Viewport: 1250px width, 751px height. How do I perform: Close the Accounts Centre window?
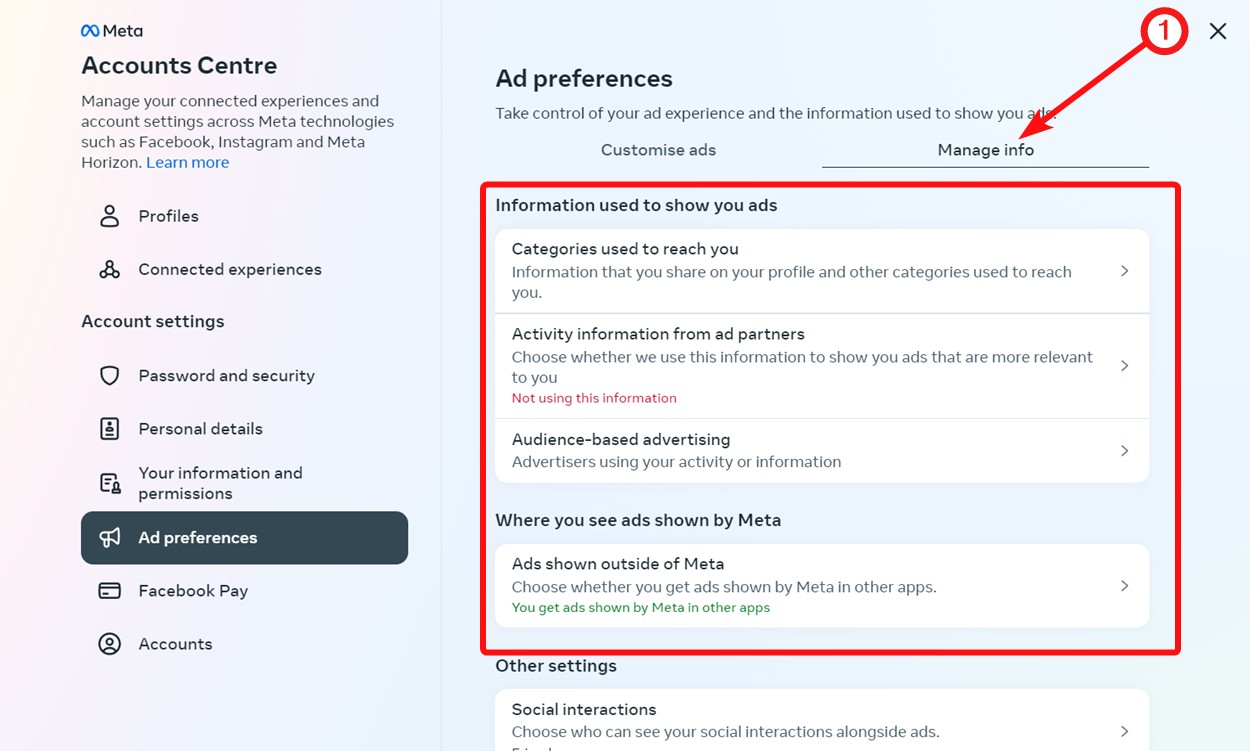[x=1217, y=31]
